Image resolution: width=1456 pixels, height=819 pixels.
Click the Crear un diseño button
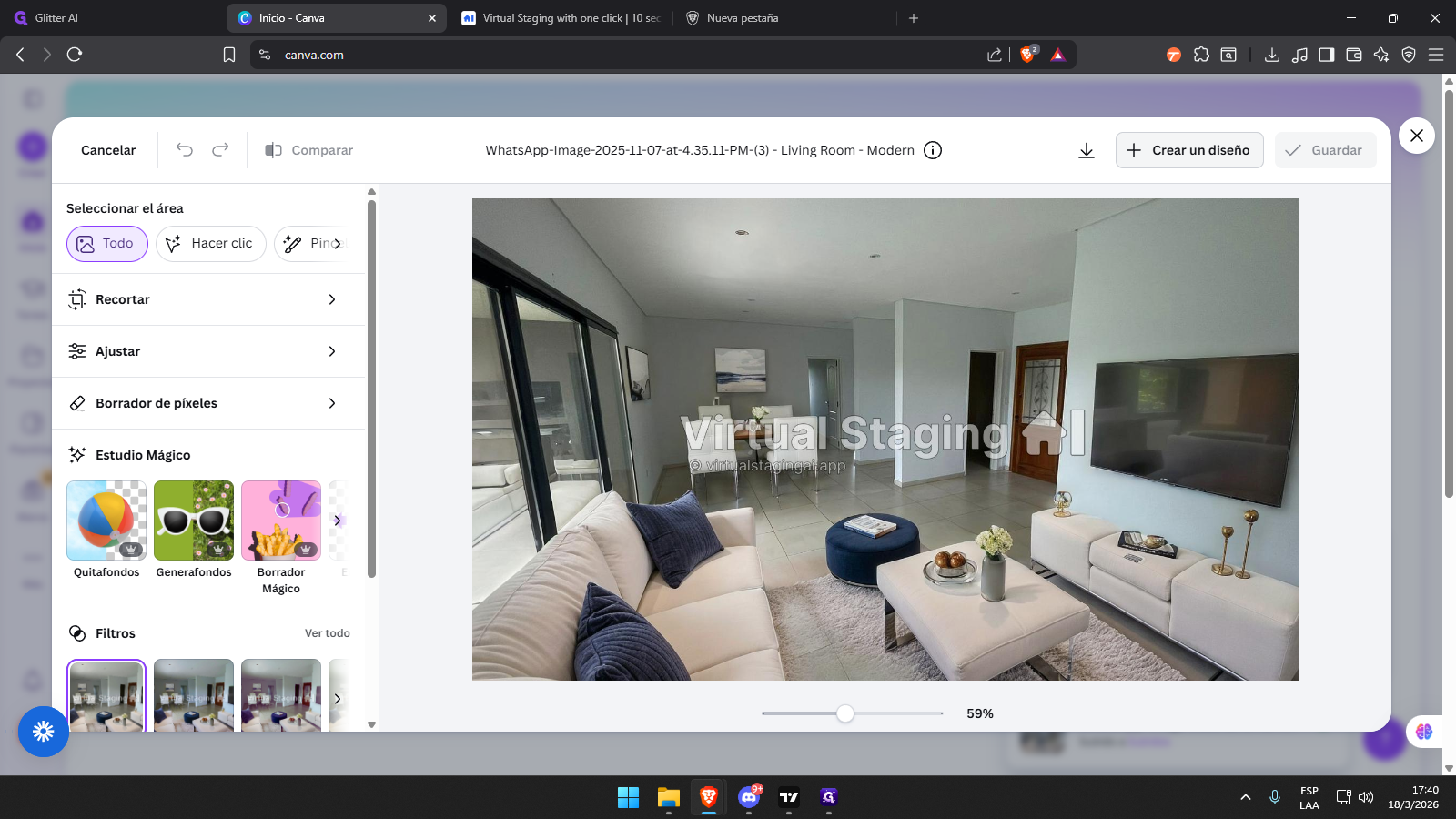(1188, 150)
